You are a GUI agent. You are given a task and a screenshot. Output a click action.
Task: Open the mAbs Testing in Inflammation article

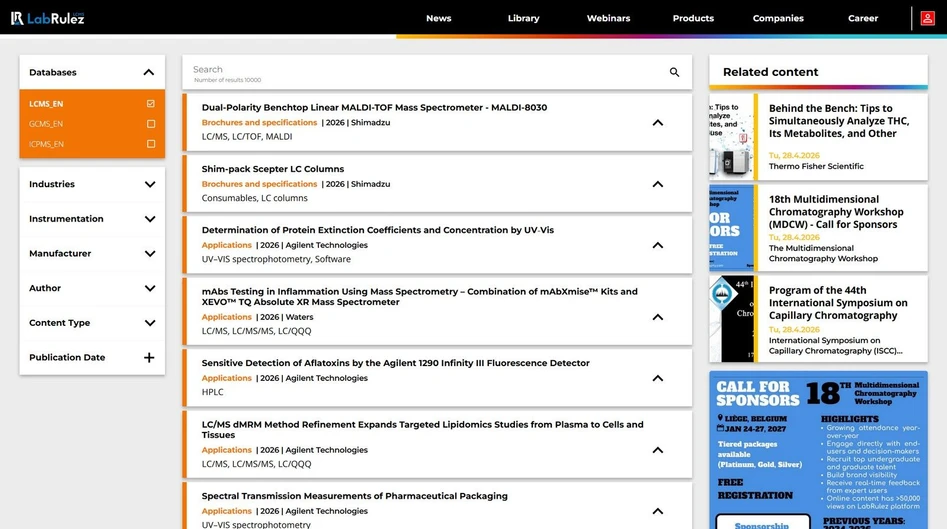(419, 296)
